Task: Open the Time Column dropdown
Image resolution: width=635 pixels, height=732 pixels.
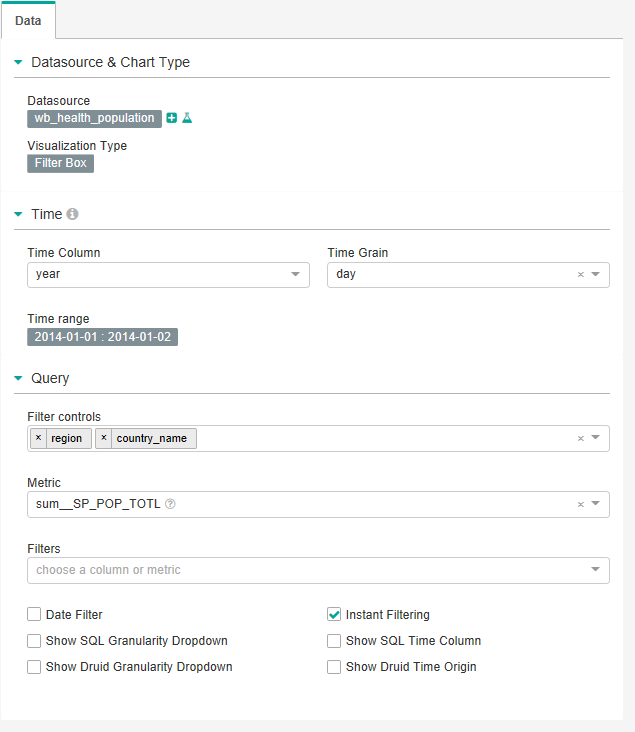Action: (295, 274)
